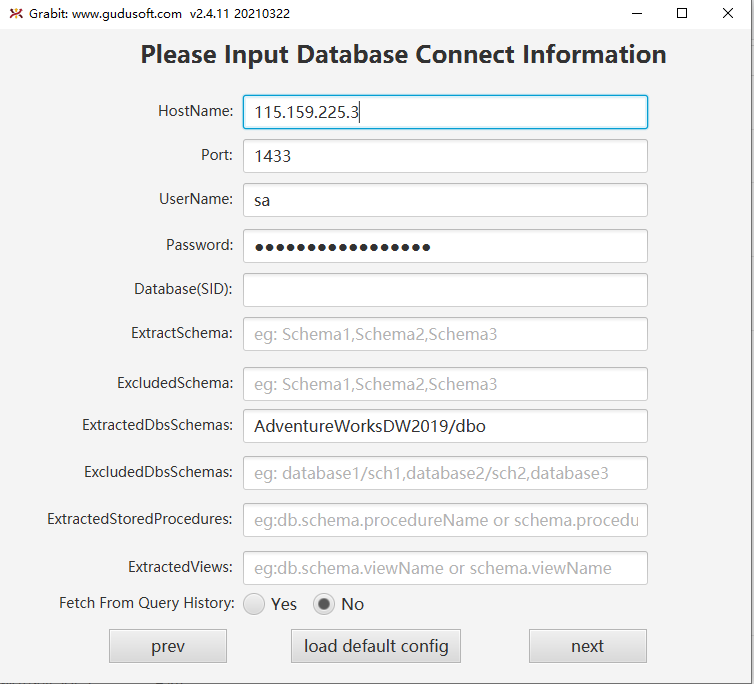Focus the Password field
754x684 pixels.
click(445, 246)
